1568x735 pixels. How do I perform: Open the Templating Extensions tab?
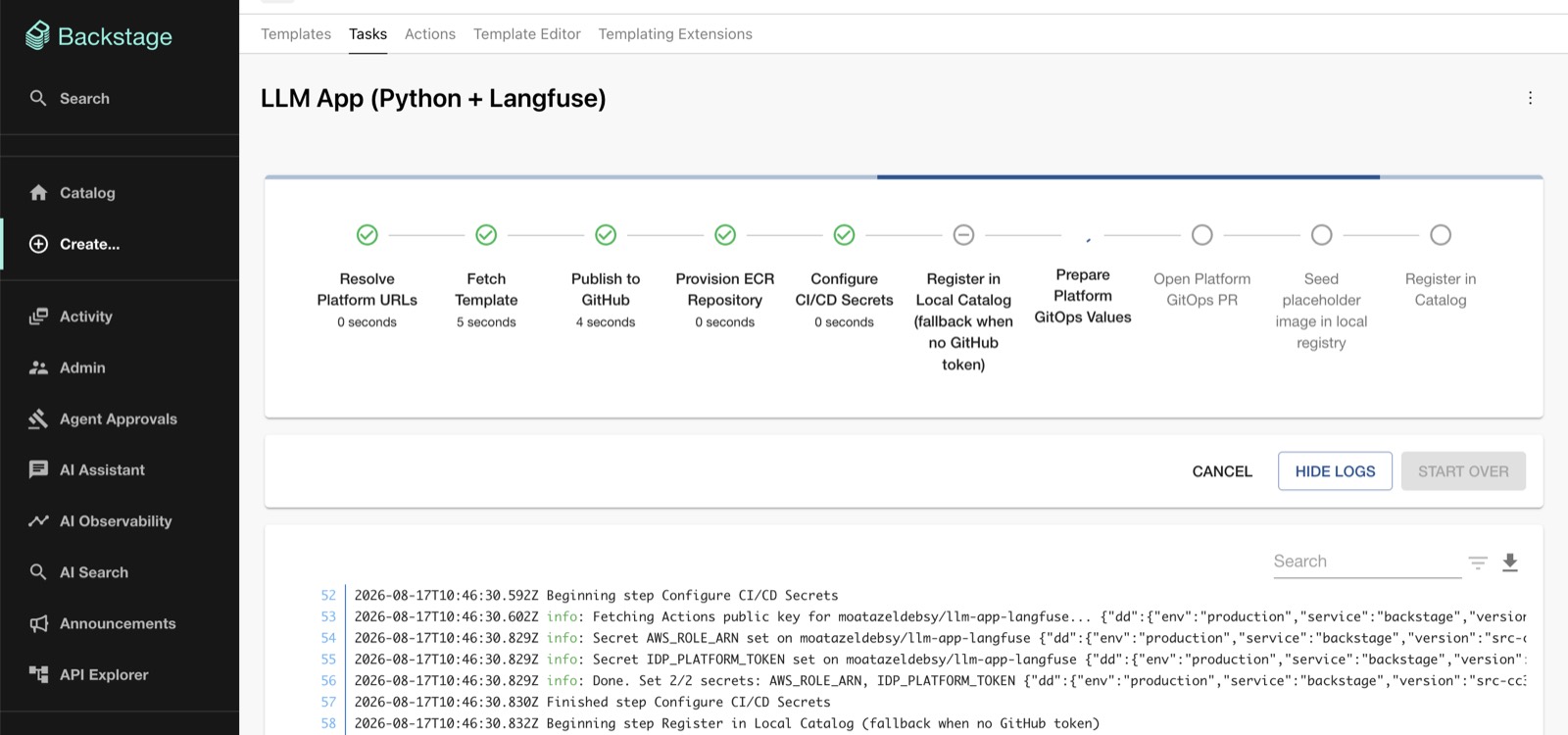click(675, 34)
